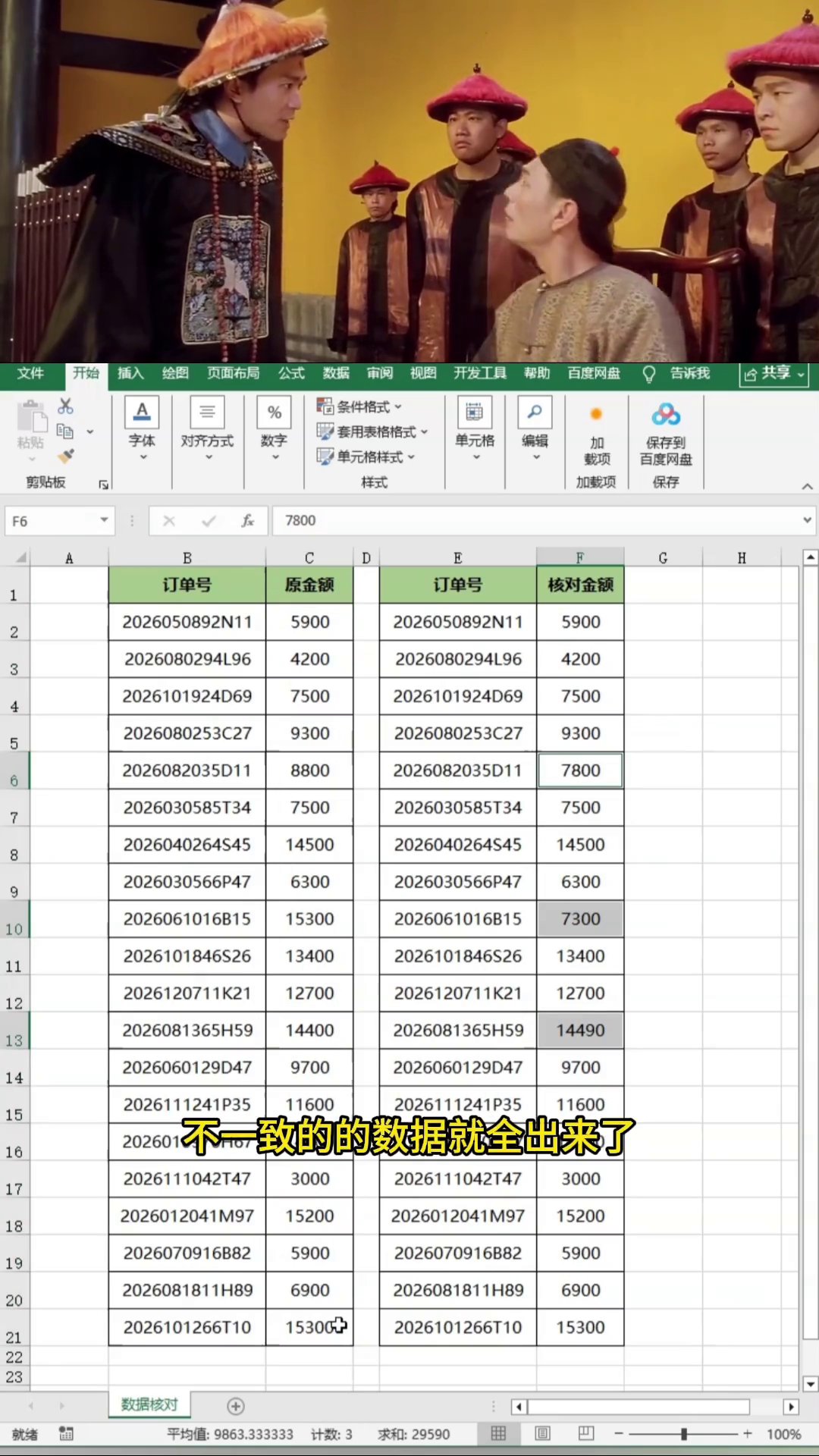Click the Confirm checkmark in formula bar

[209, 521]
